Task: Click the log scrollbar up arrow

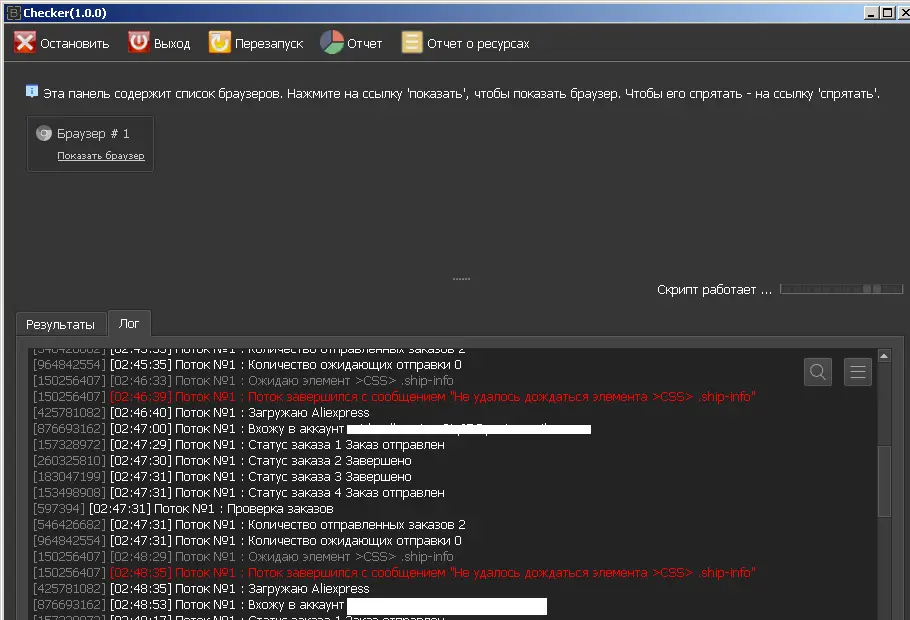Action: tap(884, 356)
